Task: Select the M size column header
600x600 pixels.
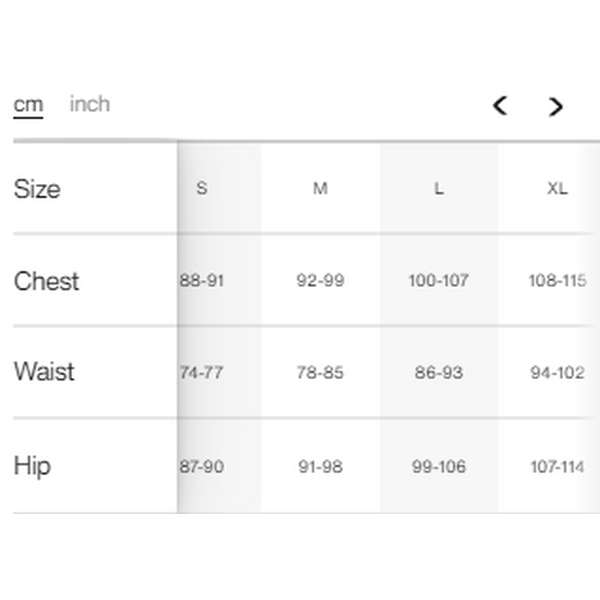Action: (320, 188)
